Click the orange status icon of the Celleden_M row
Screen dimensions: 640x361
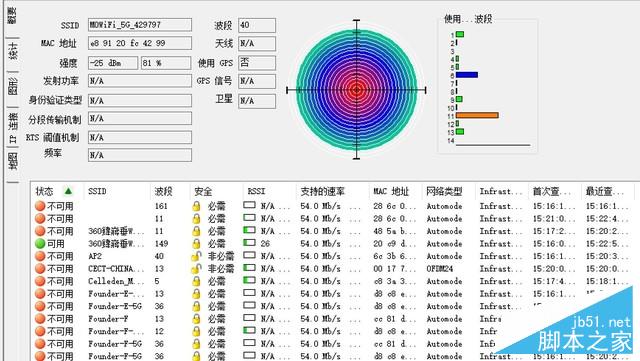pos(40,281)
